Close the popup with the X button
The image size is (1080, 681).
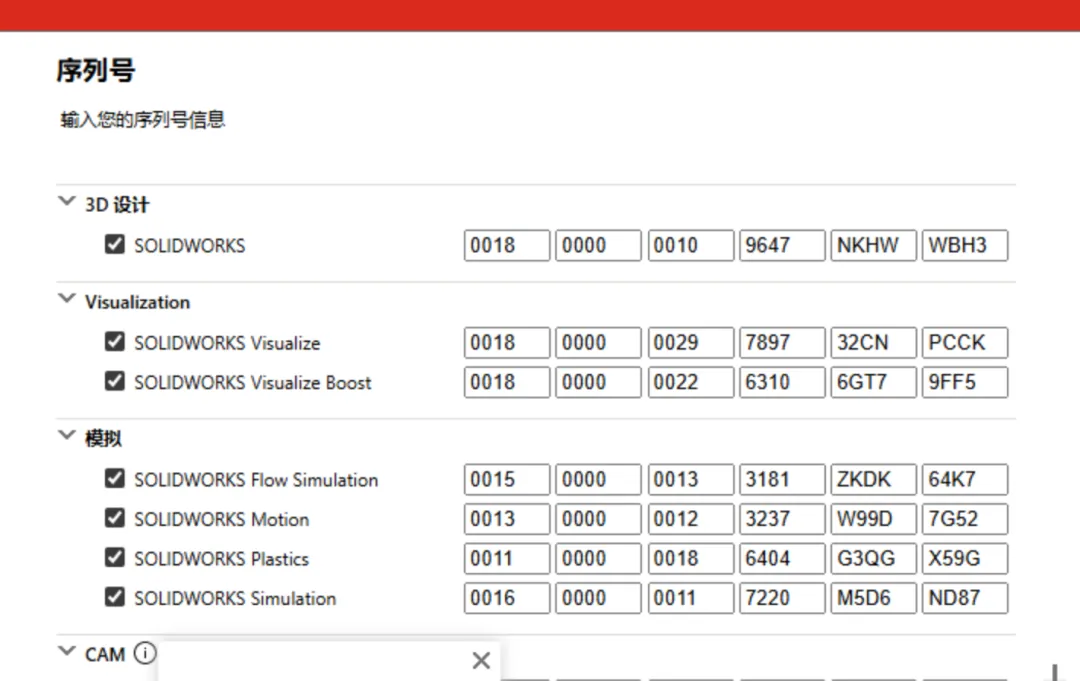[481, 660]
